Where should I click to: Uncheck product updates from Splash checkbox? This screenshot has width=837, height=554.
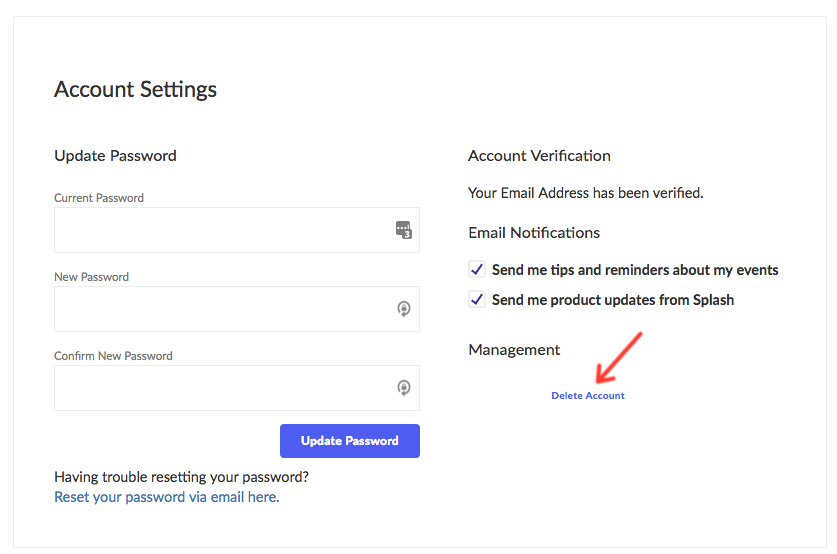pyautogui.click(x=477, y=299)
